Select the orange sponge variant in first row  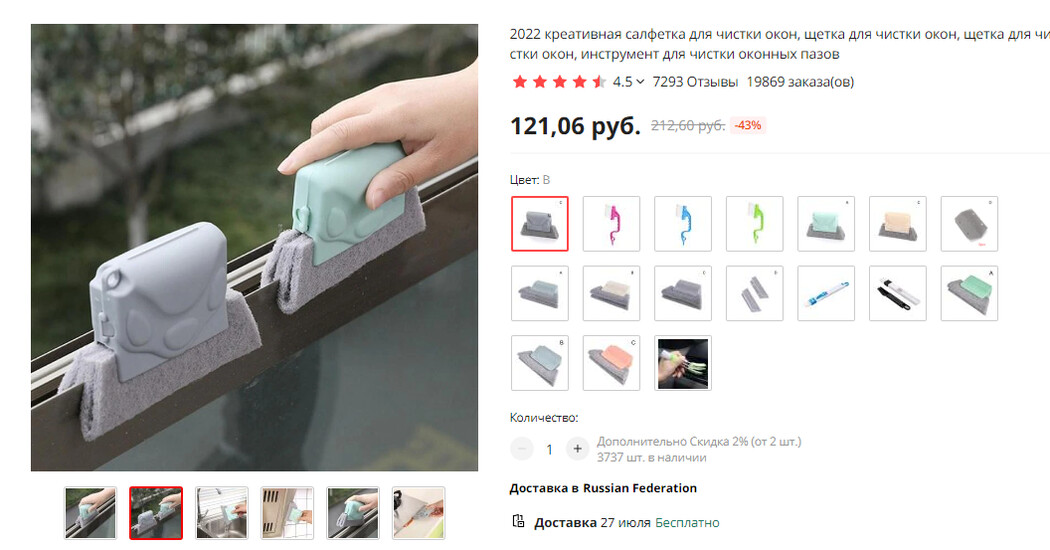898,224
